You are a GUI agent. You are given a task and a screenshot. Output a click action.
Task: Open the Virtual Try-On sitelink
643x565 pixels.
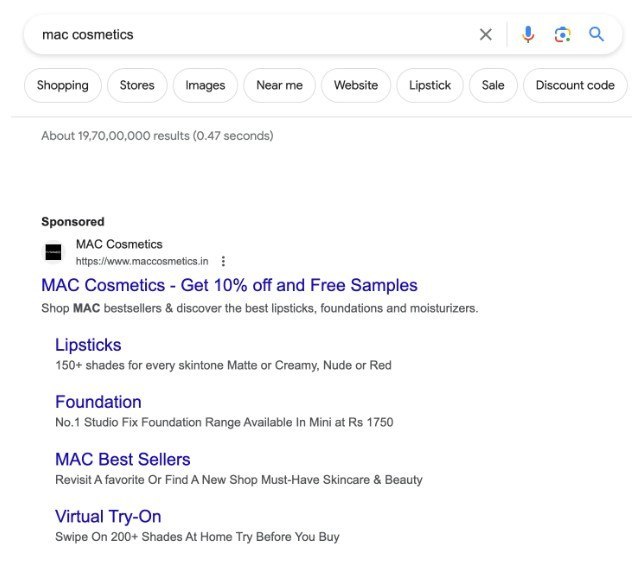108,517
